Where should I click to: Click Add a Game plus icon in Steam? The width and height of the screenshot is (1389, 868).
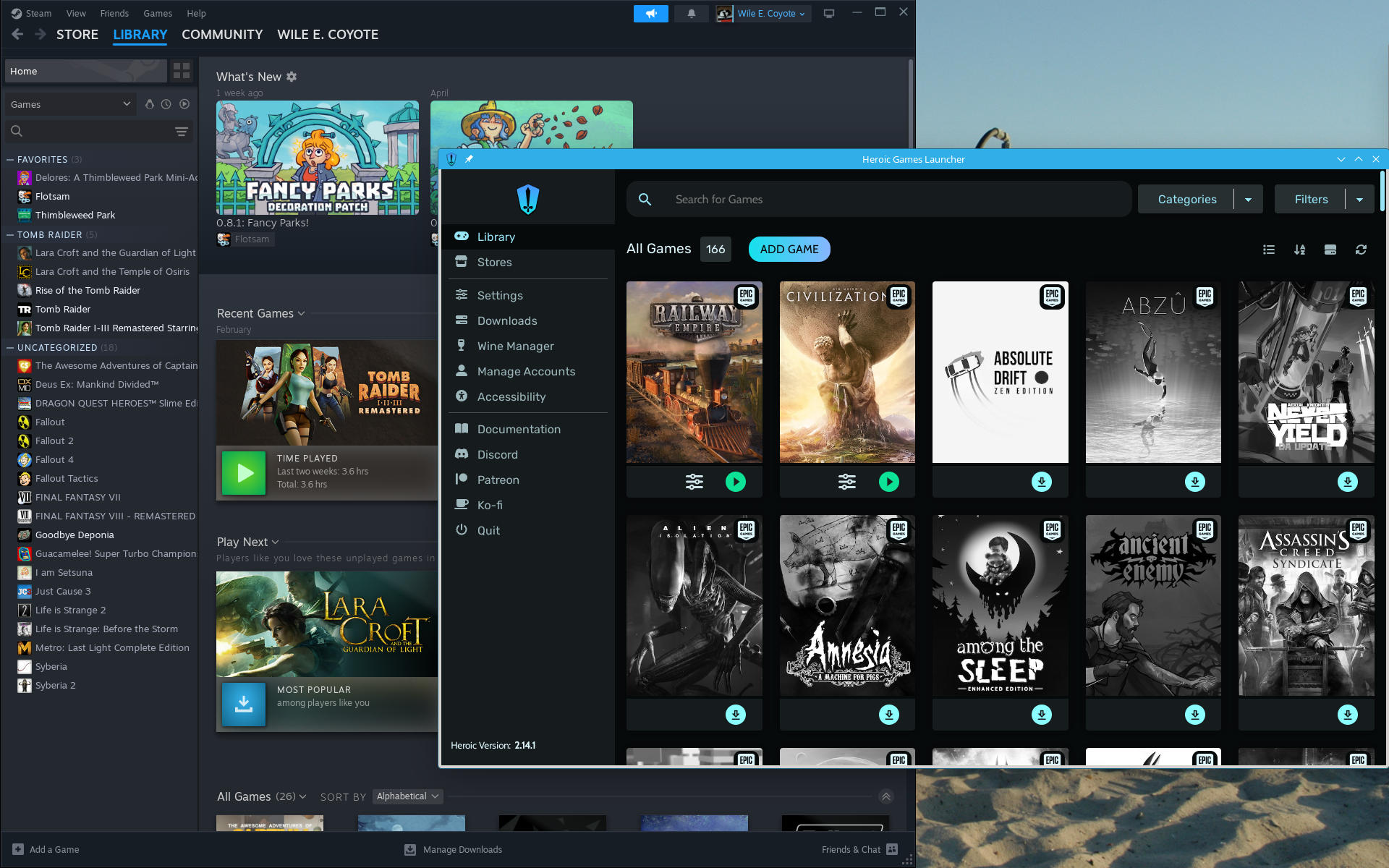pos(18,849)
